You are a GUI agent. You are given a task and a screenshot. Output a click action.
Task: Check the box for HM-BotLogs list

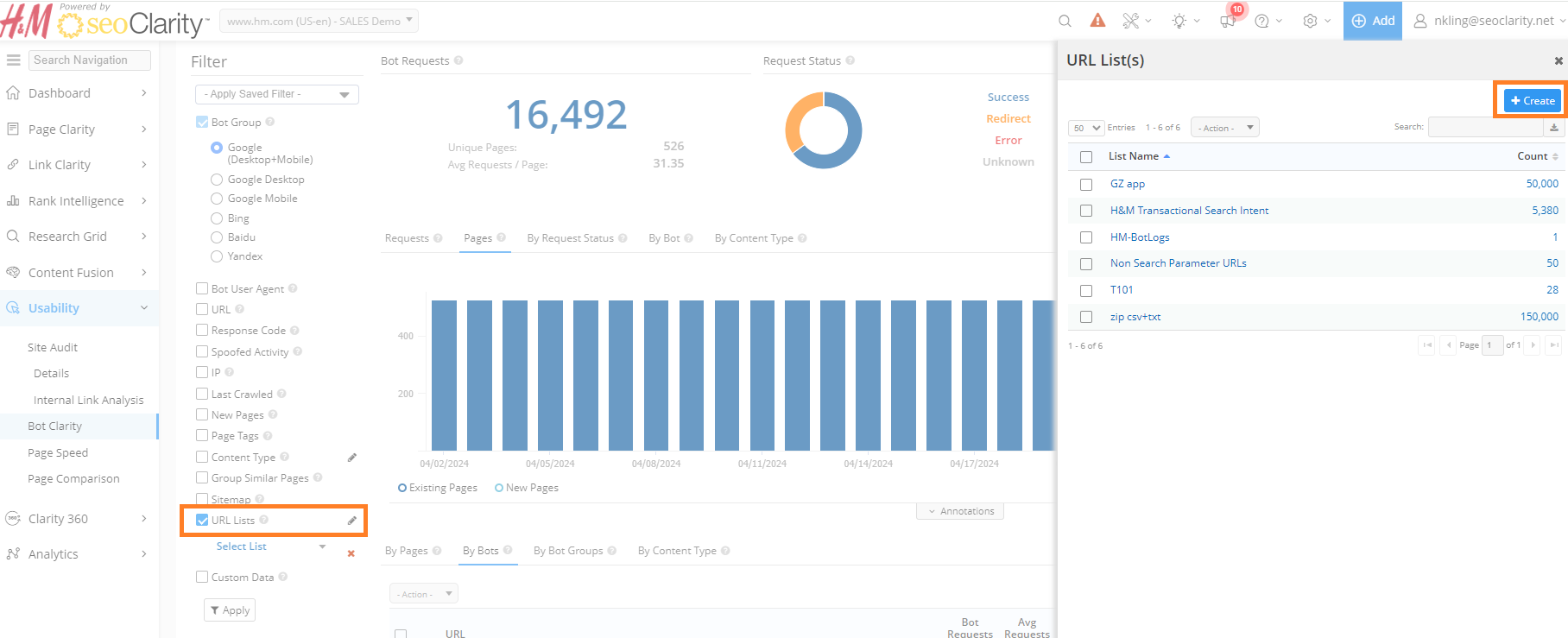(x=1086, y=237)
